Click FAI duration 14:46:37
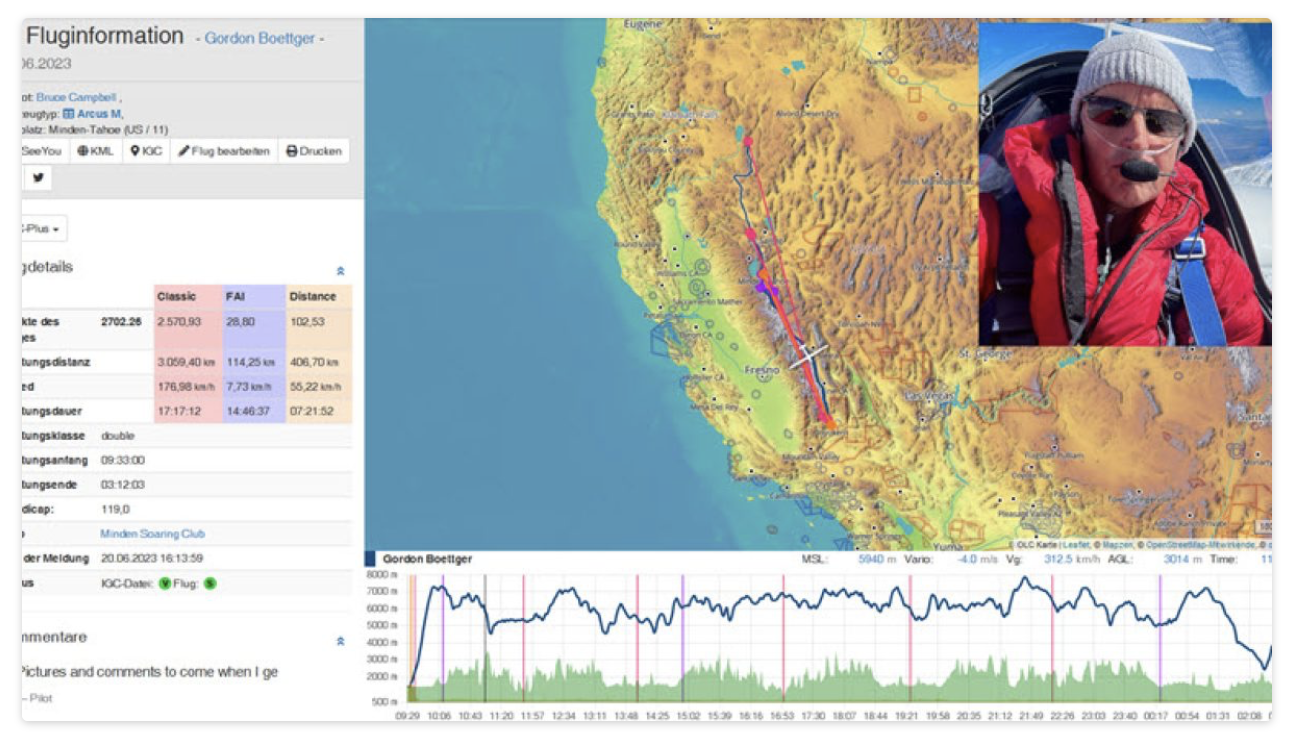 248,411
